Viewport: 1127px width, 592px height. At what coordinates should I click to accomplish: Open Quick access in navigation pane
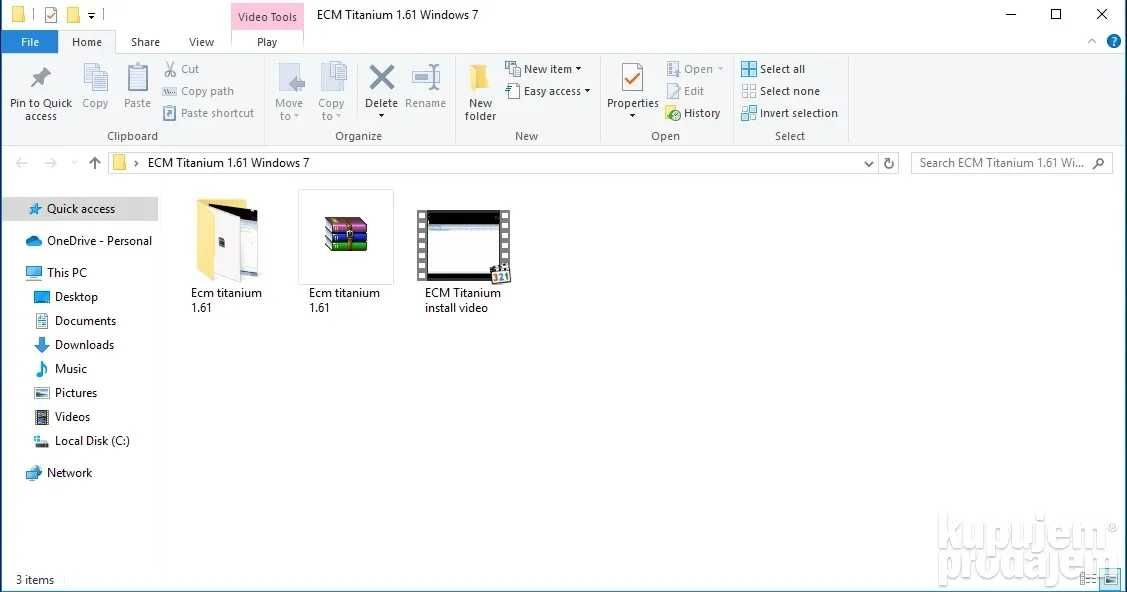(x=80, y=209)
